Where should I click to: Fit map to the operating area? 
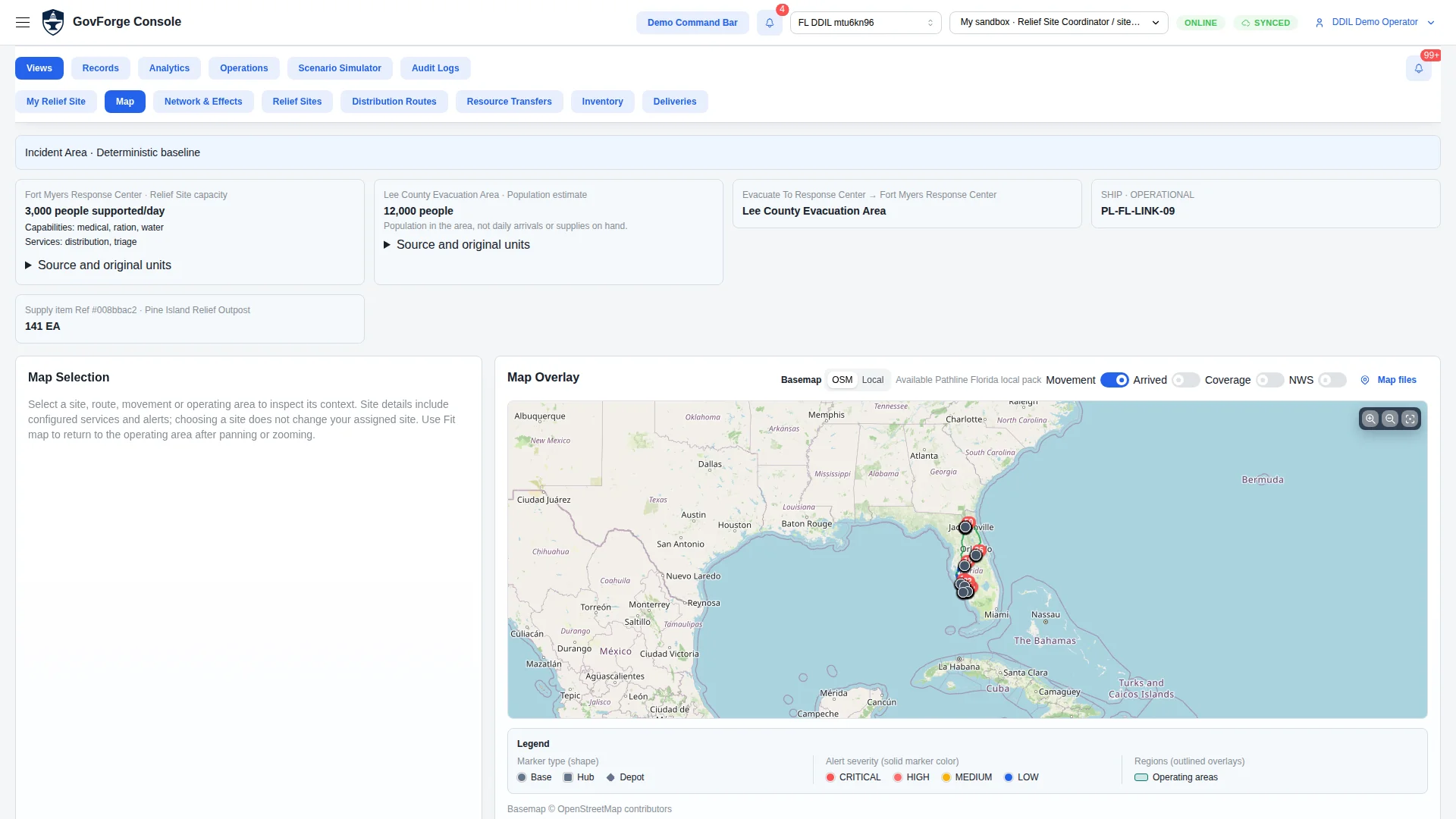point(1410,419)
